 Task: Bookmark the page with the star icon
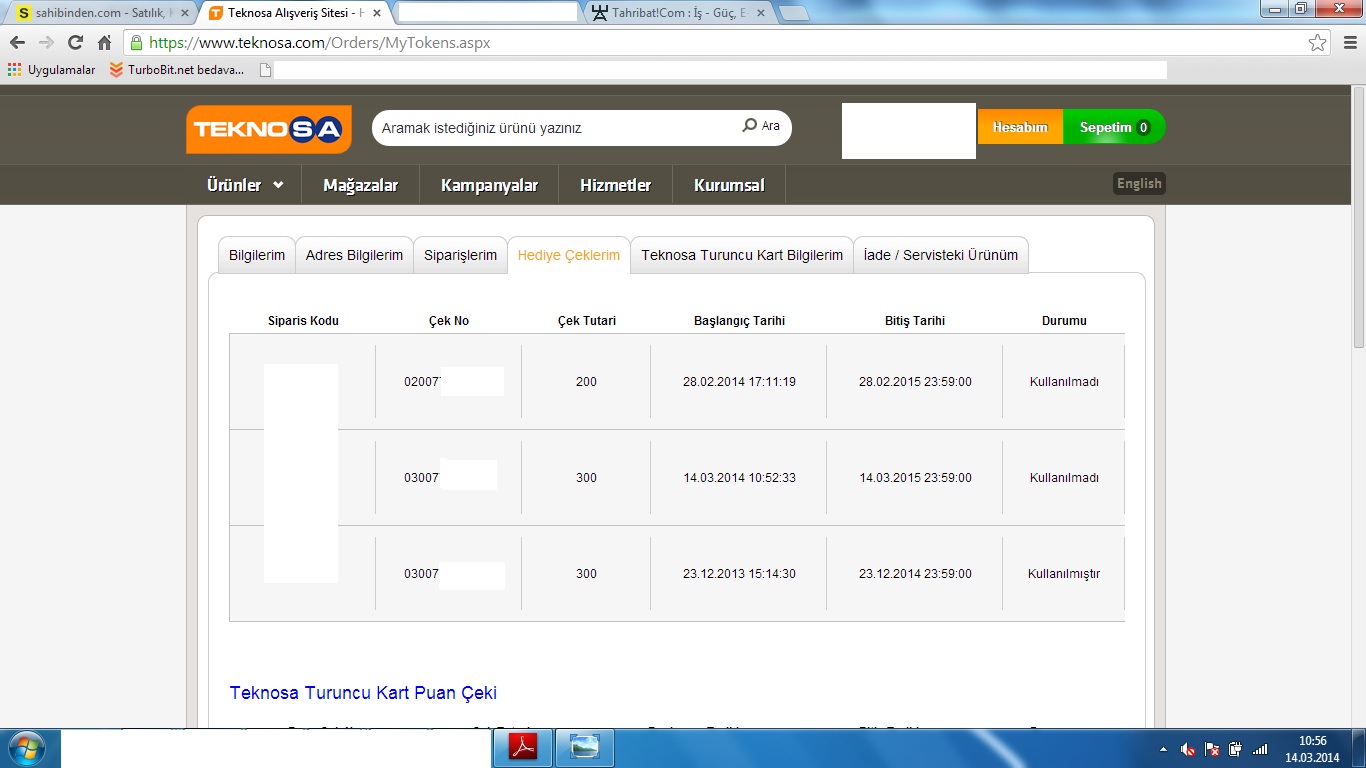(x=1318, y=43)
